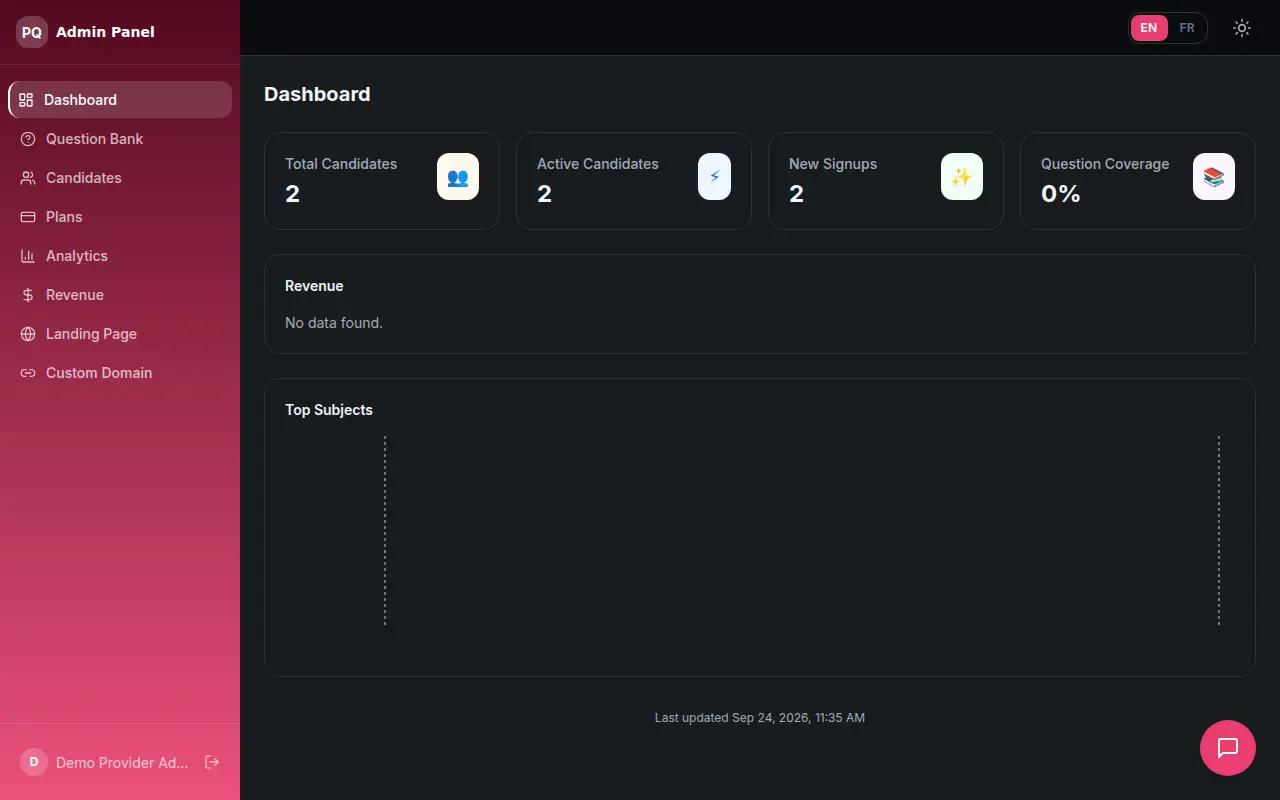Click the Landing Page globe icon
1280x800 pixels.
28,334
